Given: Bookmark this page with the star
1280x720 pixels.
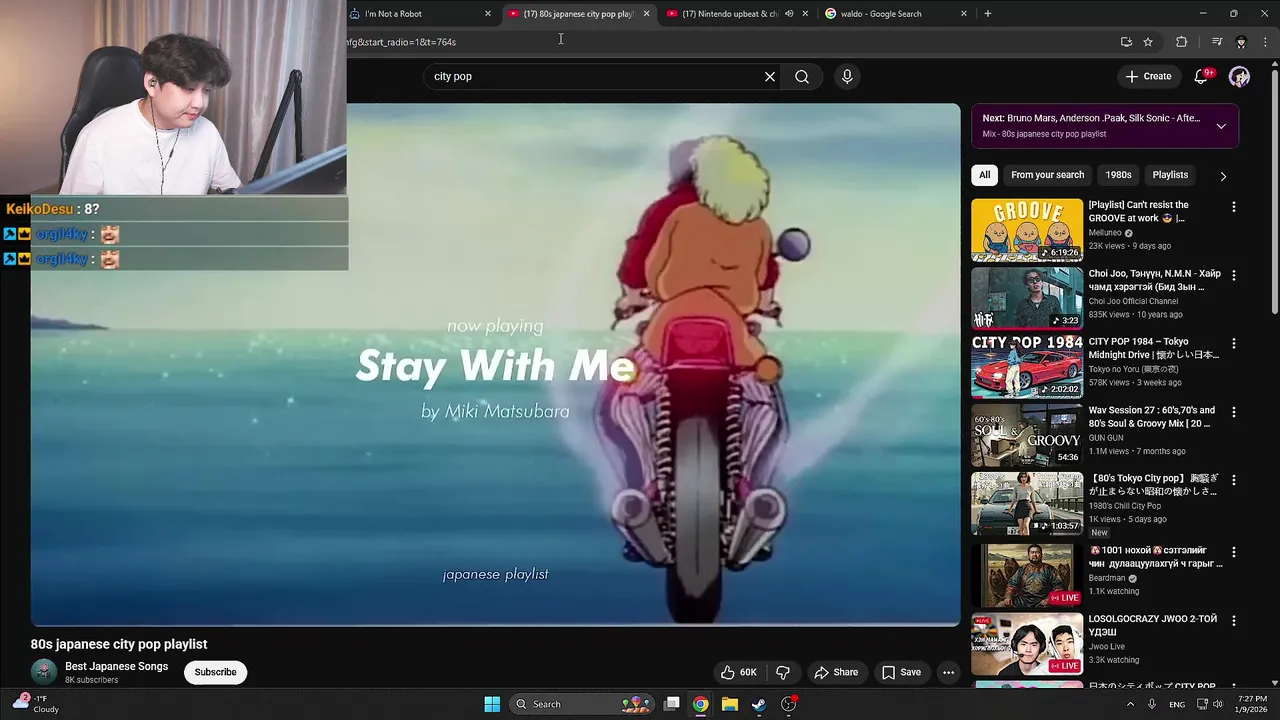Looking at the screenshot, I should [x=1148, y=42].
